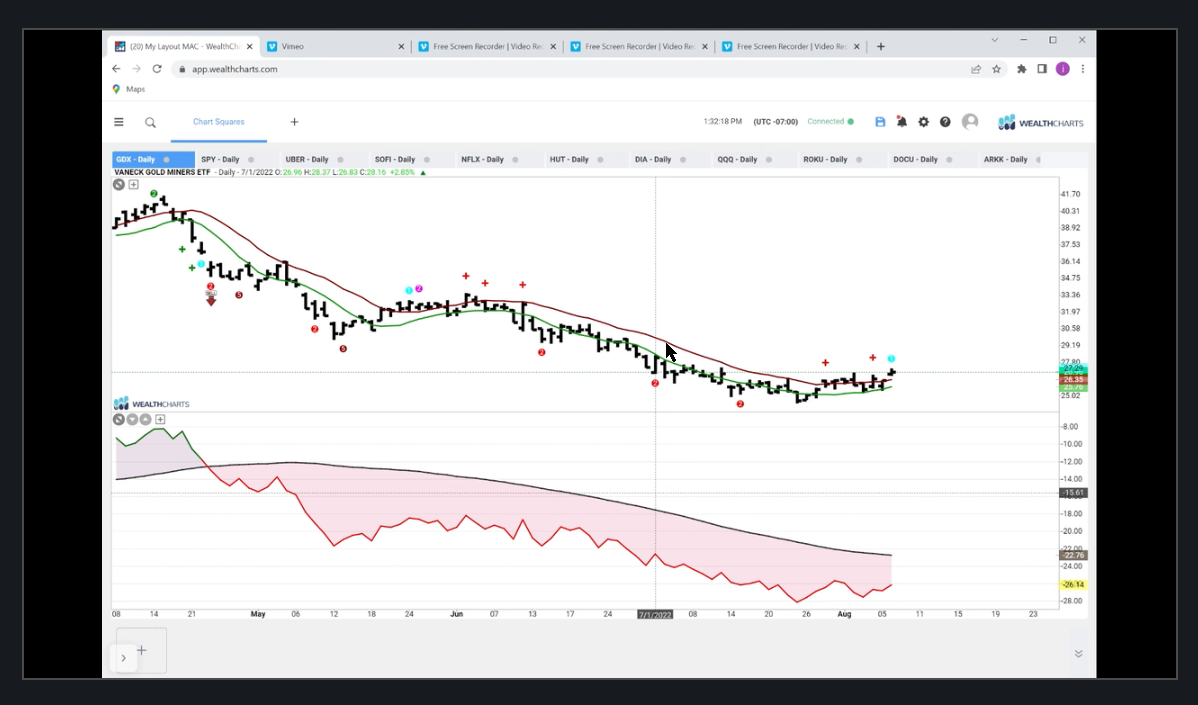Open settings gear in WealthCharts header

point(924,121)
